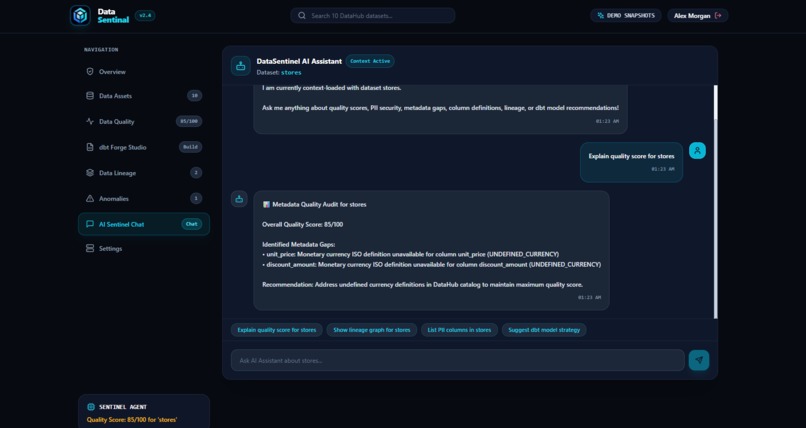
Task: Click the Data Assets database icon
Action: [x=90, y=96]
